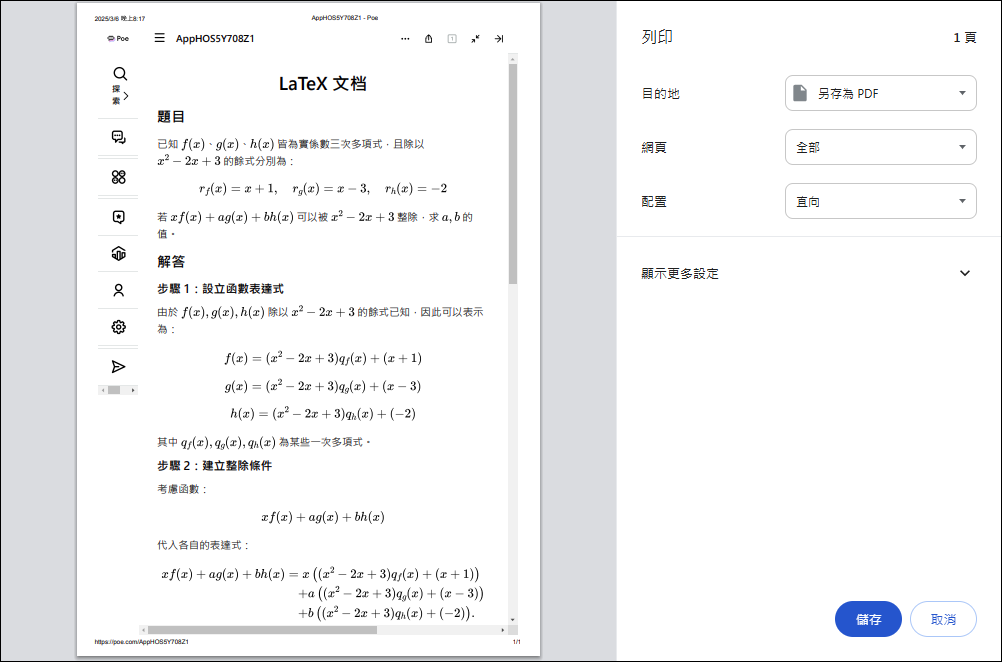The image size is (1002, 662).
Task: Click the 儲存 save button
Action: 868,619
